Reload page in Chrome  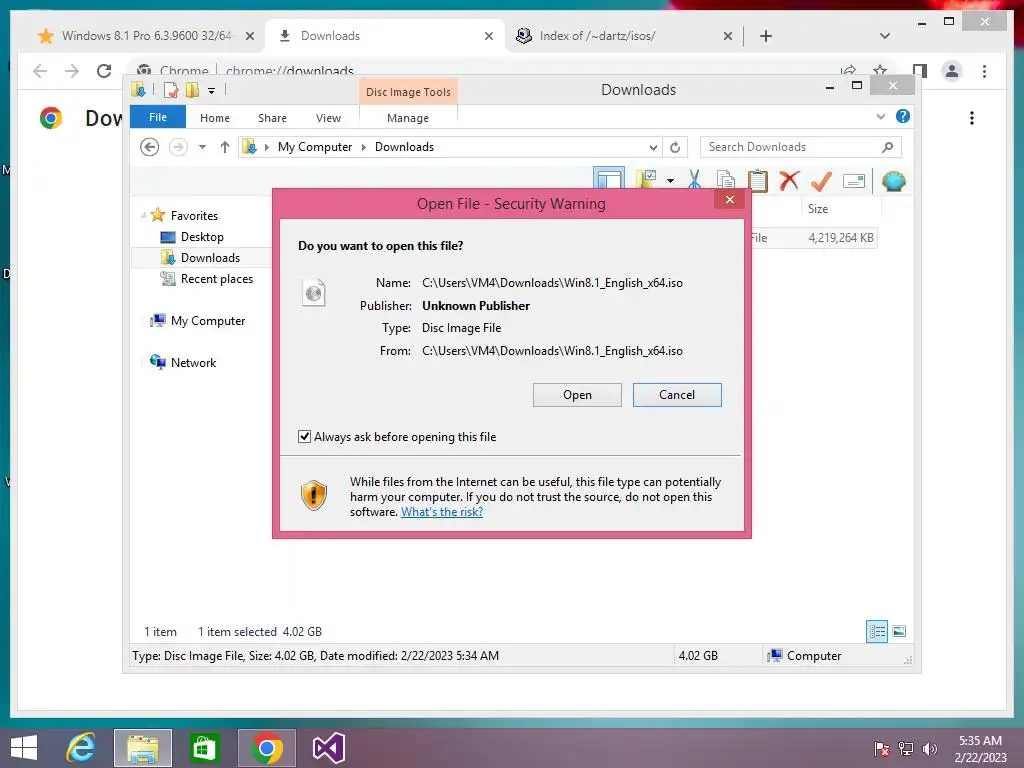[104, 71]
